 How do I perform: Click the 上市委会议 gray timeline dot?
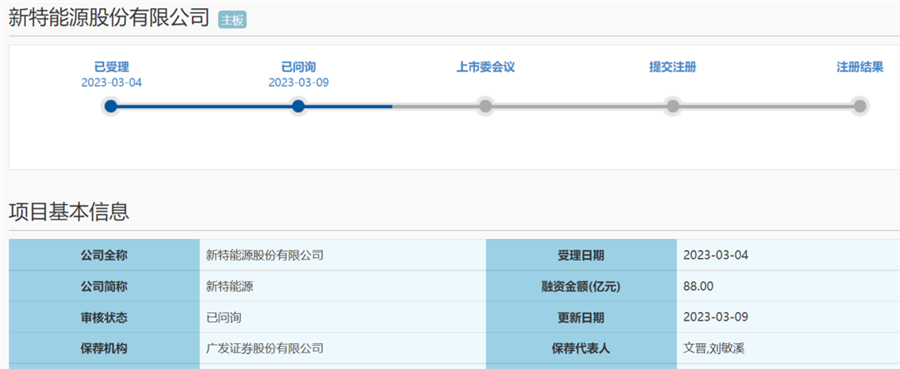click(485, 106)
